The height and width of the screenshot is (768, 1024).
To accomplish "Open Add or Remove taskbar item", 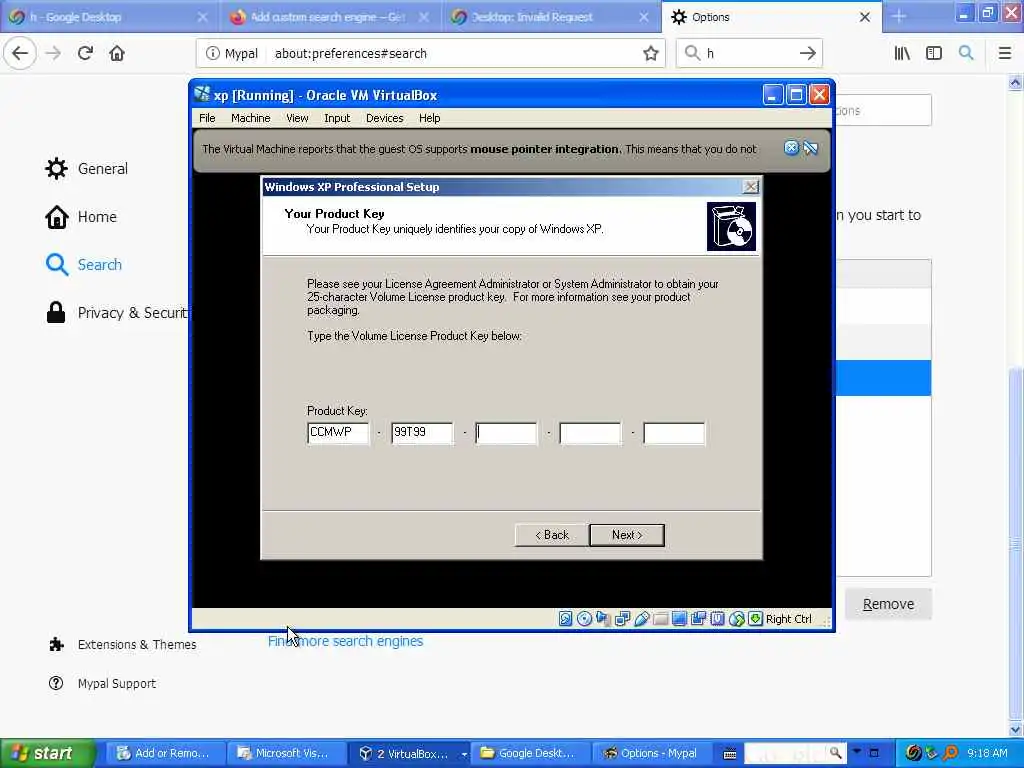I will click(x=164, y=753).
